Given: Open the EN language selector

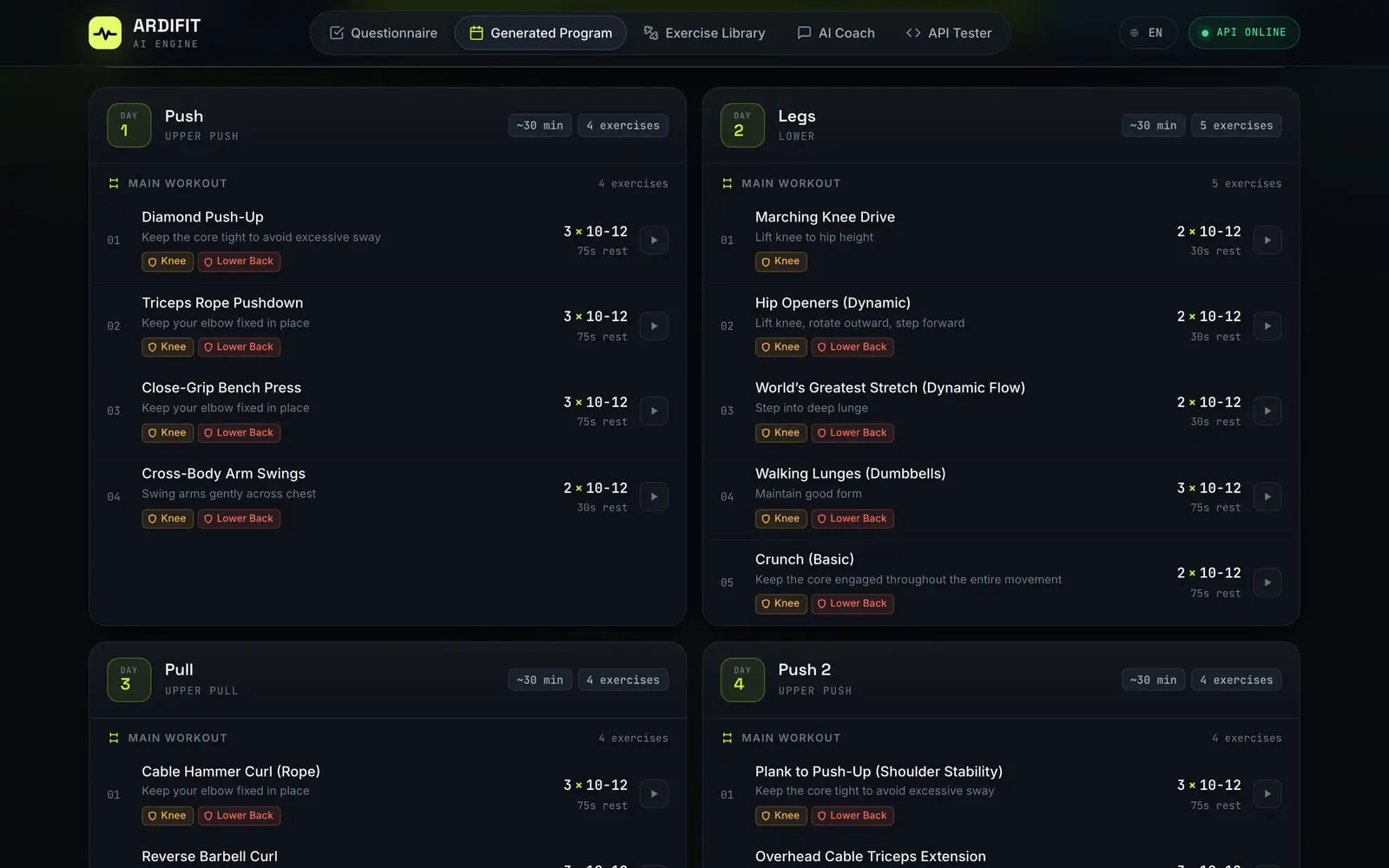Looking at the screenshot, I should [1148, 33].
